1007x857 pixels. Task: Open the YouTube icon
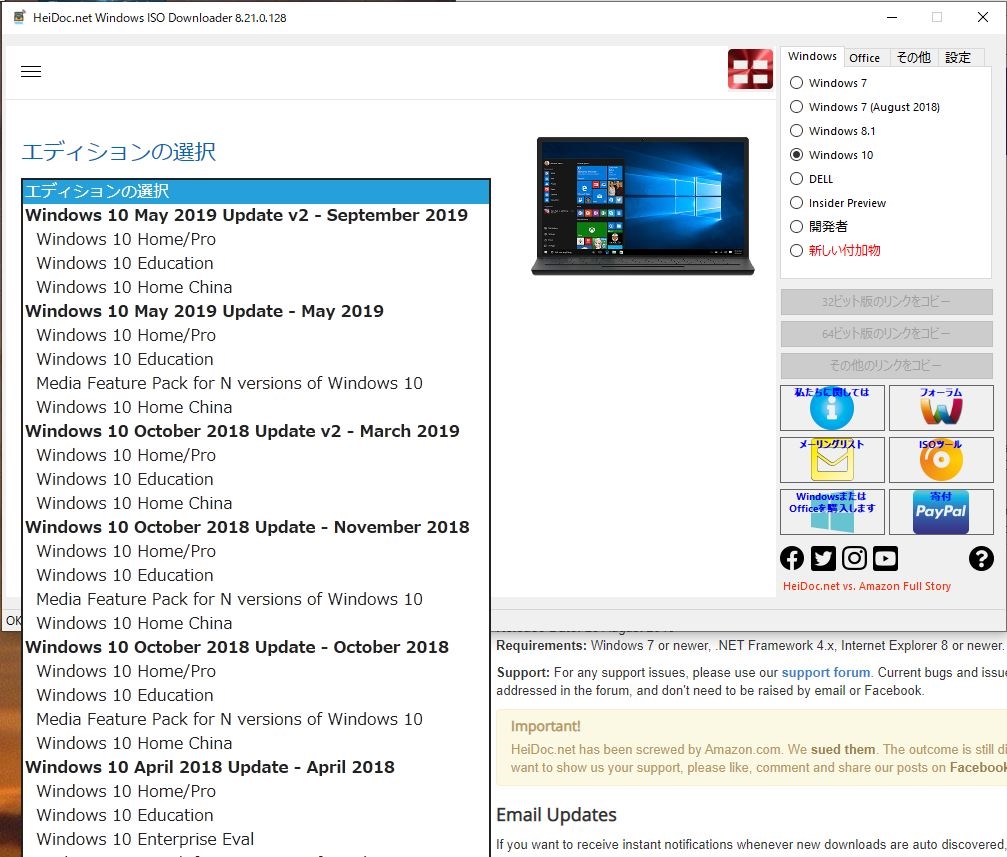886,558
